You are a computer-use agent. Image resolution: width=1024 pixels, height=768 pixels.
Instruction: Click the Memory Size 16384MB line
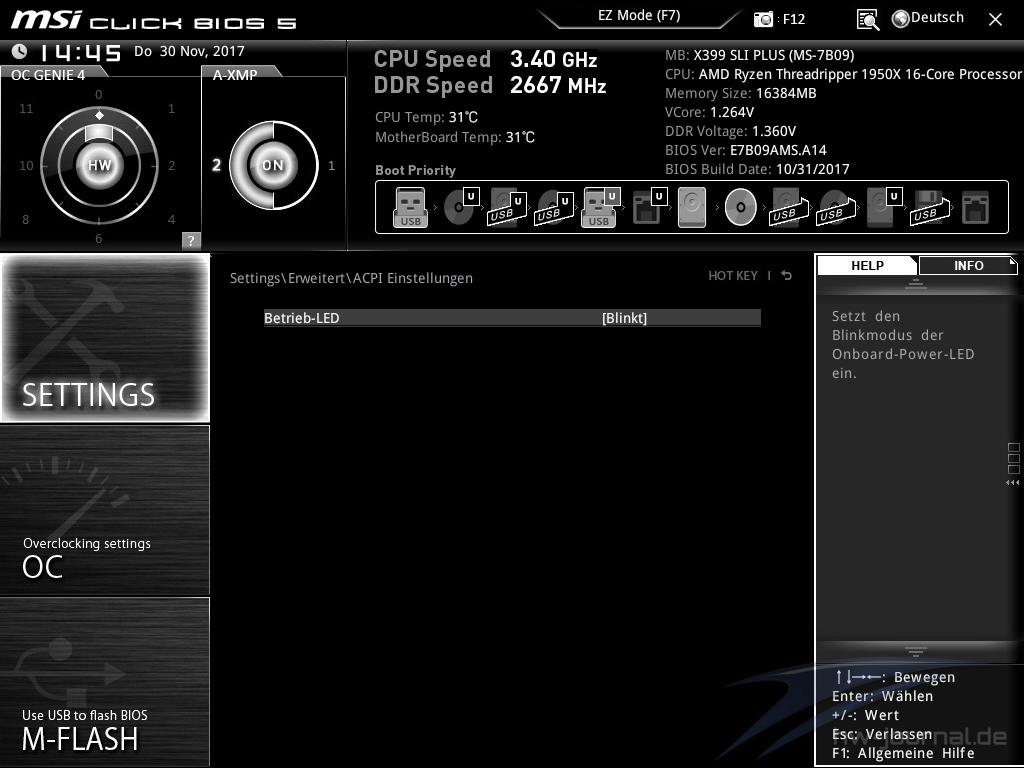point(741,93)
